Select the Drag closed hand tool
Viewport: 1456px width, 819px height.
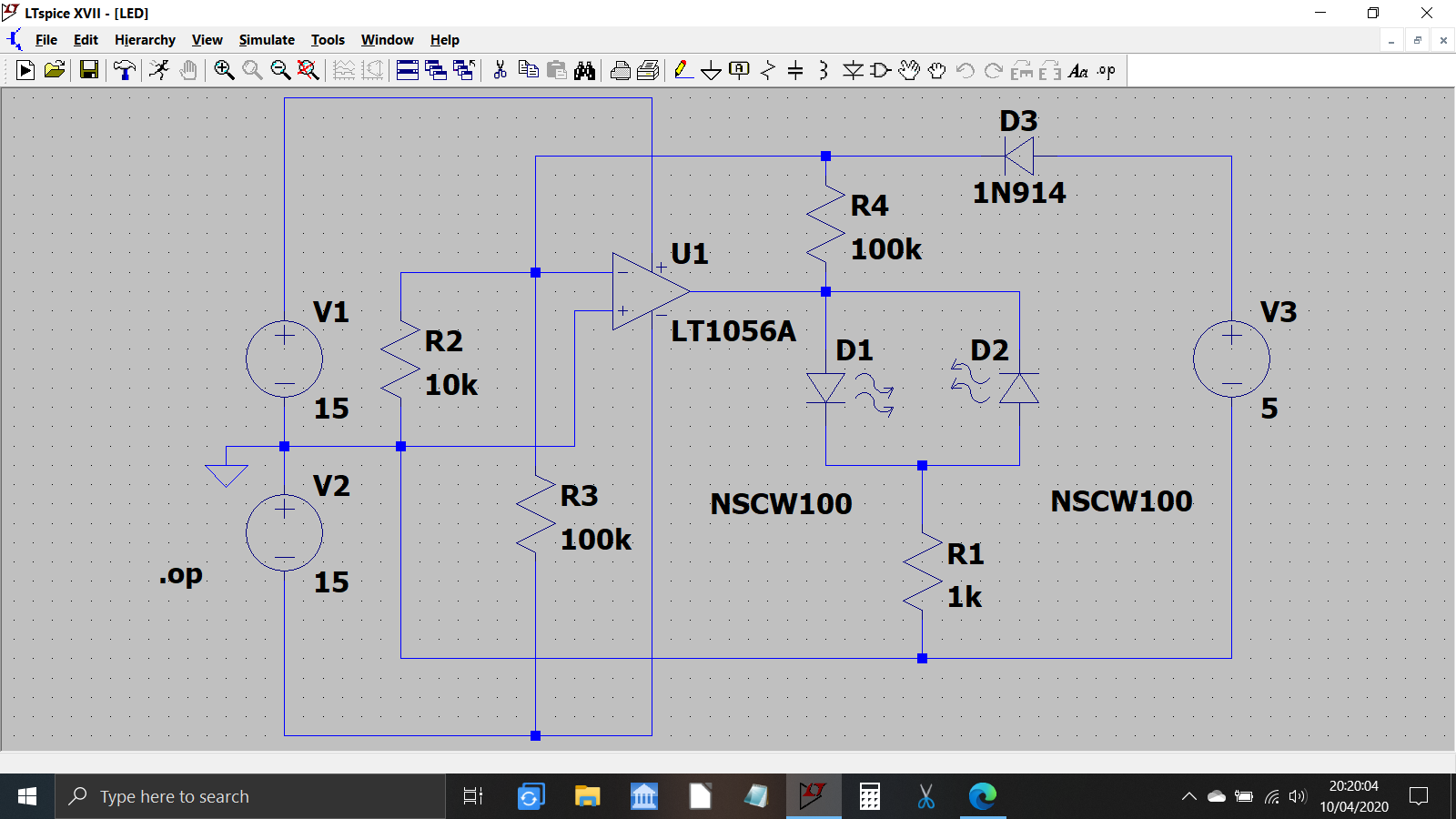(937, 70)
